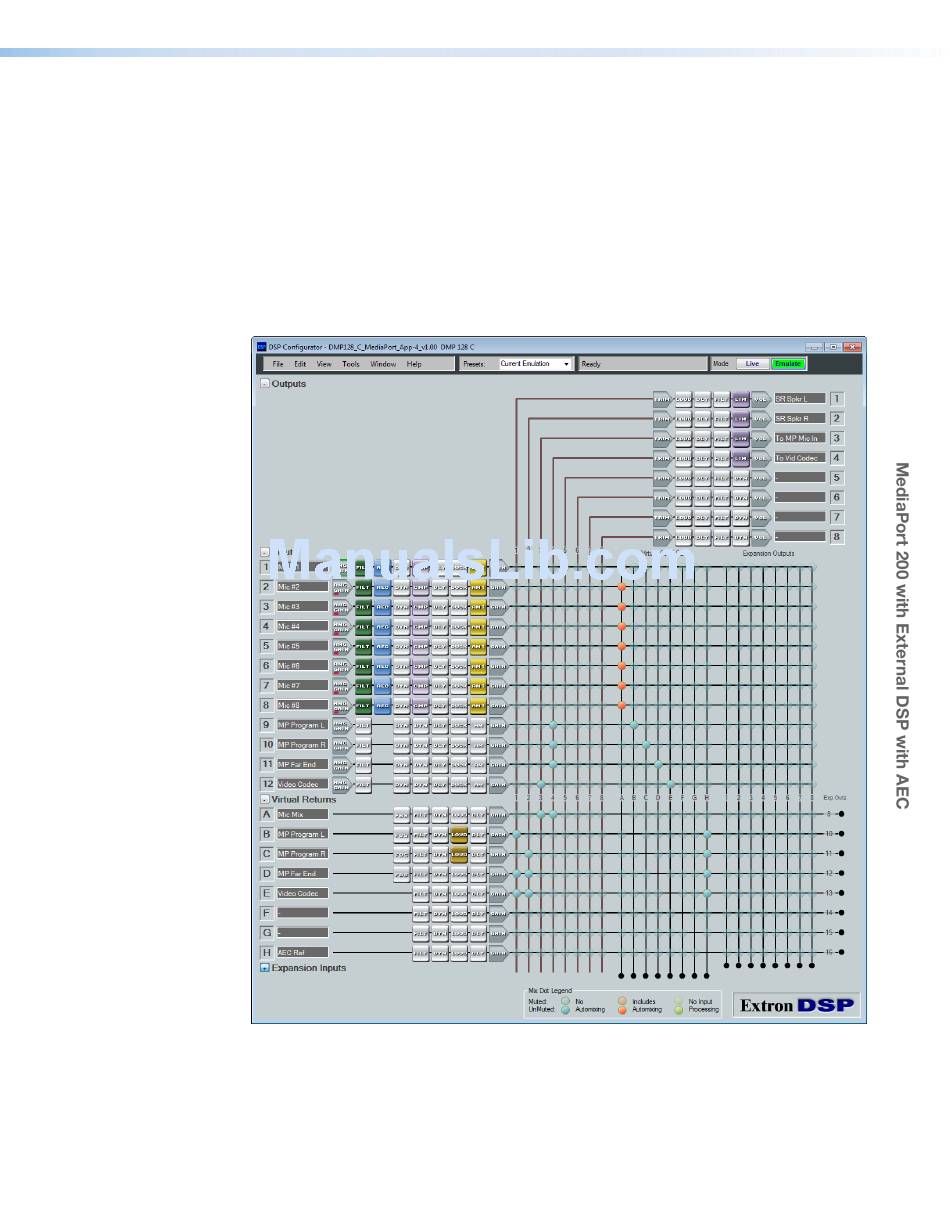Open the Help menu
The width and height of the screenshot is (950, 1229).
coord(414,364)
